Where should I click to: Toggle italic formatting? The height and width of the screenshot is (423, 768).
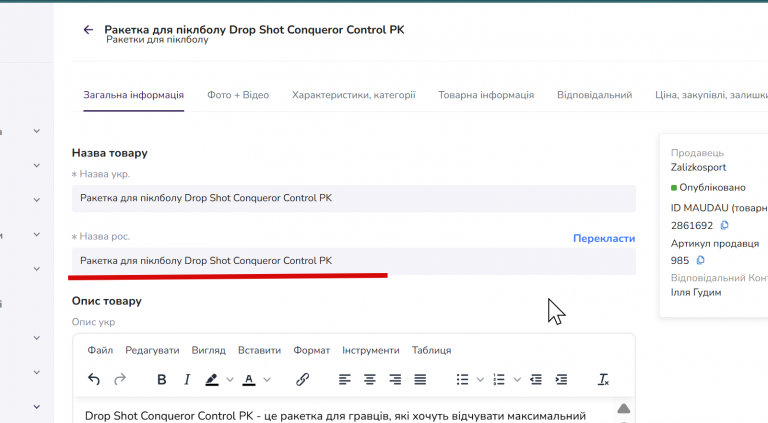(187, 379)
